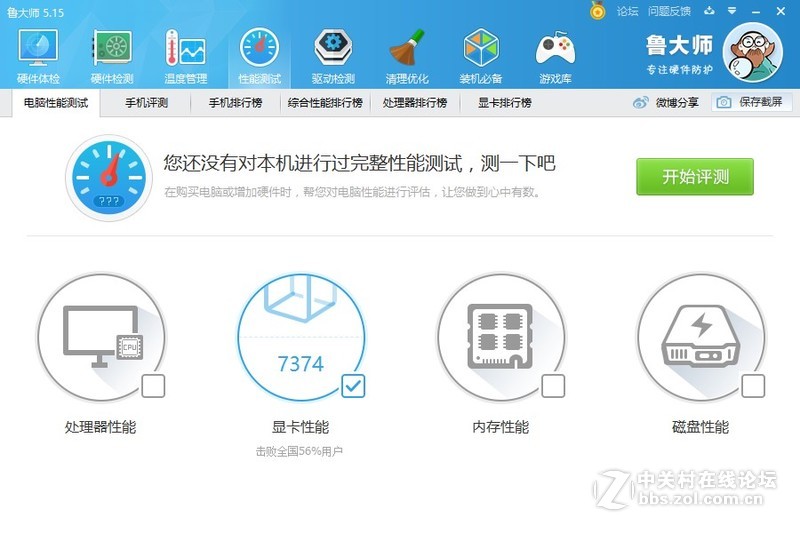Click the 微博分享 Weibo icon
The height and width of the screenshot is (533, 800).
(x=640, y=103)
